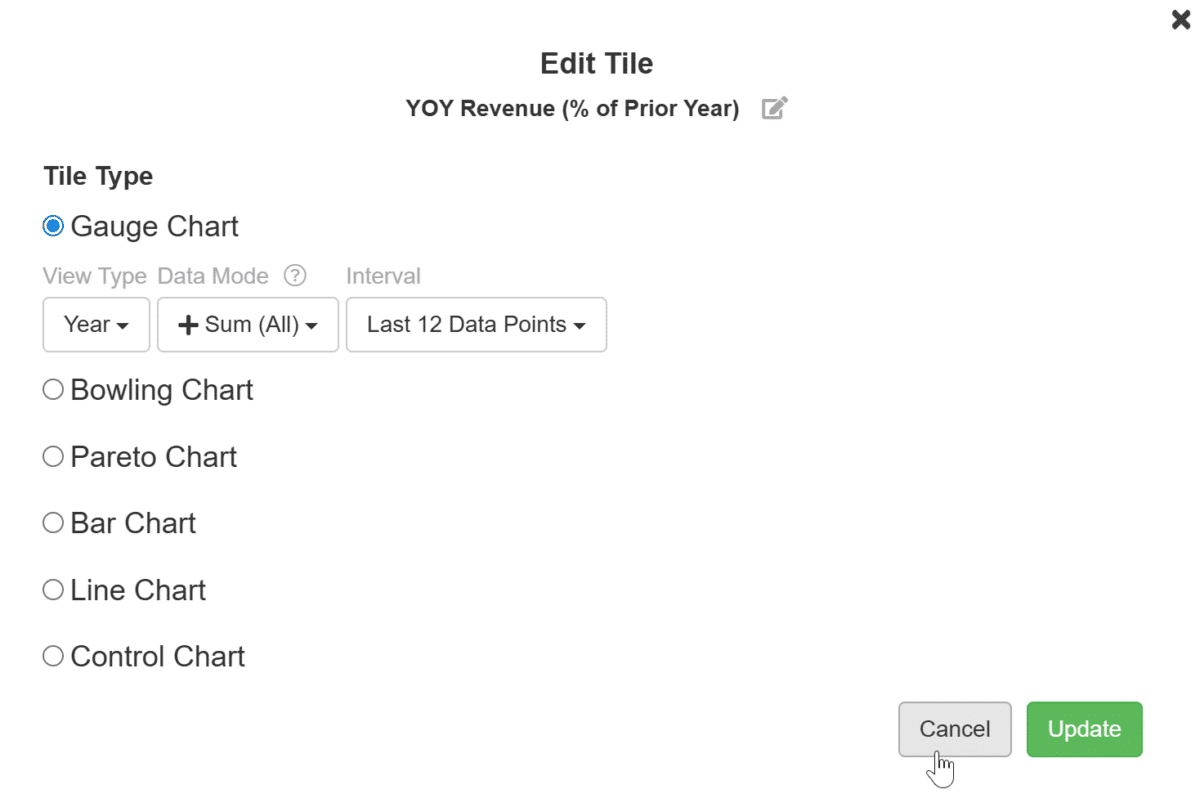Image resolution: width=1200 pixels, height=803 pixels.
Task: Click the YOY Revenue tile title
Action: click(572, 108)
